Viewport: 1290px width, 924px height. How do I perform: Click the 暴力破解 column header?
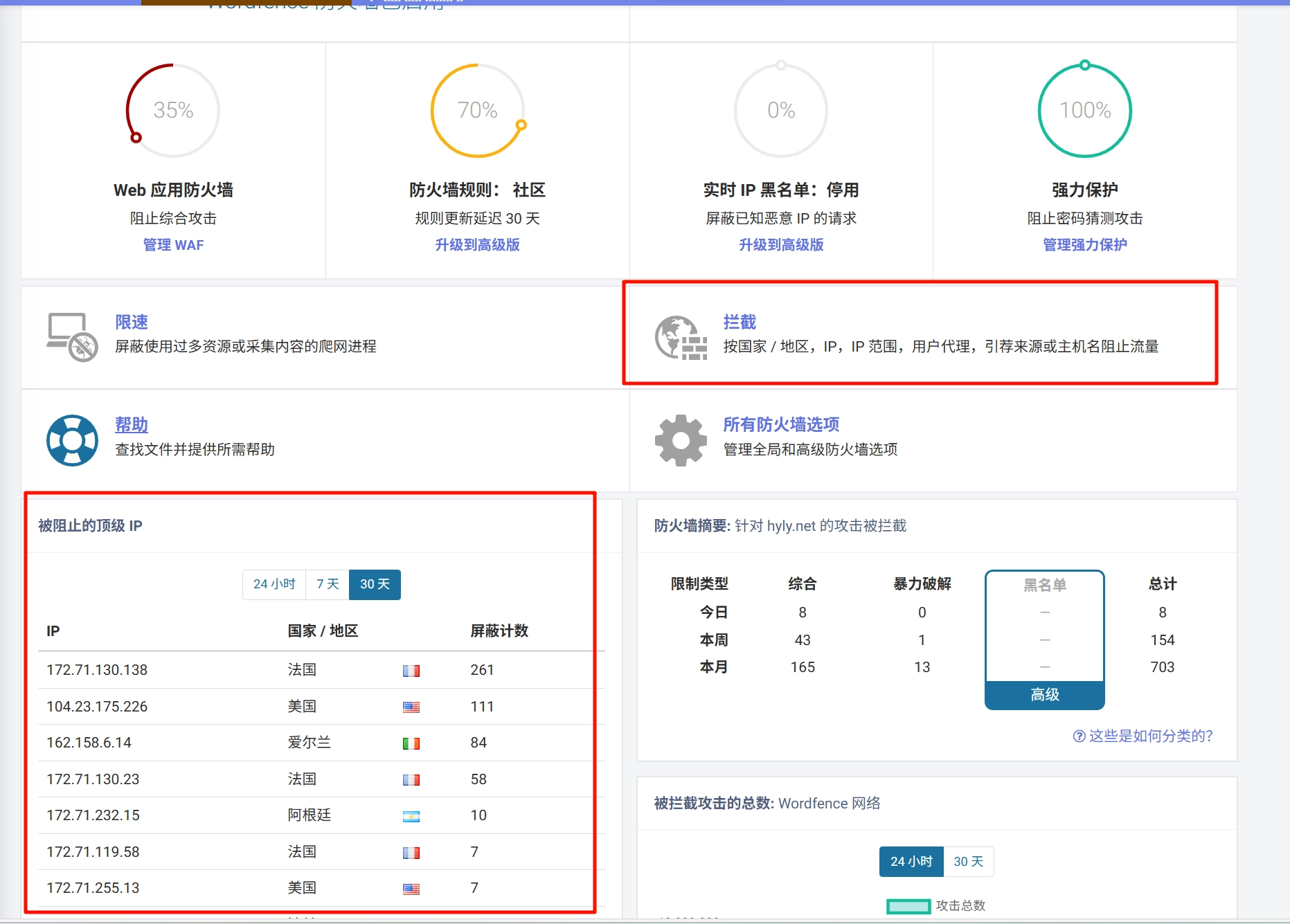coord(922,583)
